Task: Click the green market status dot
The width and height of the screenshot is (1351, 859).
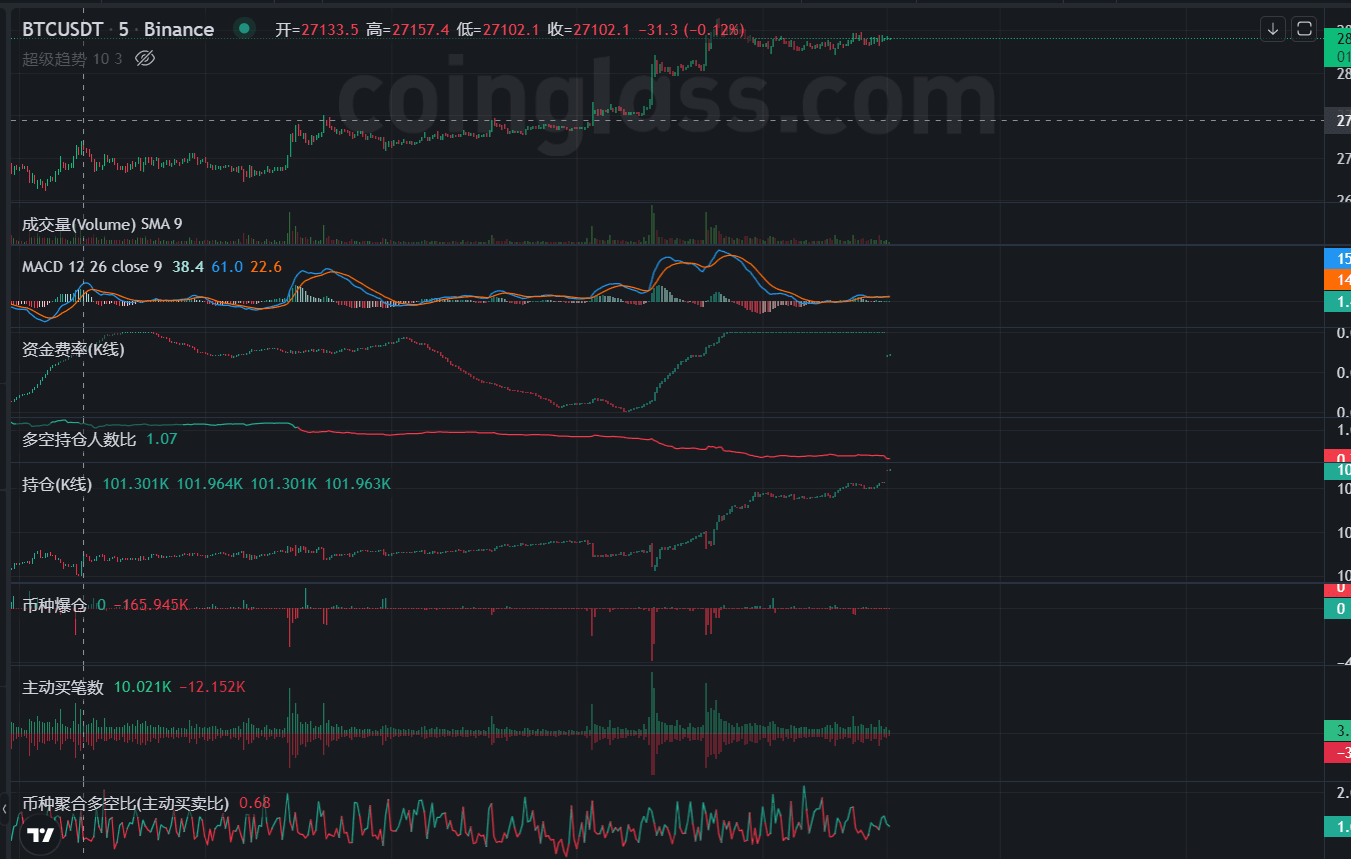Action: pyautogui.click(x=243, y=29)
